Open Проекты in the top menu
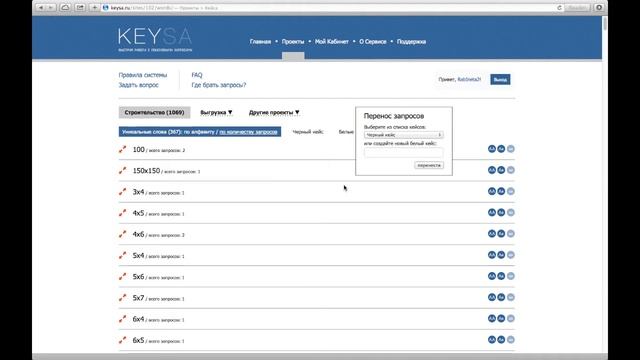640x360 pixels. 293,42
